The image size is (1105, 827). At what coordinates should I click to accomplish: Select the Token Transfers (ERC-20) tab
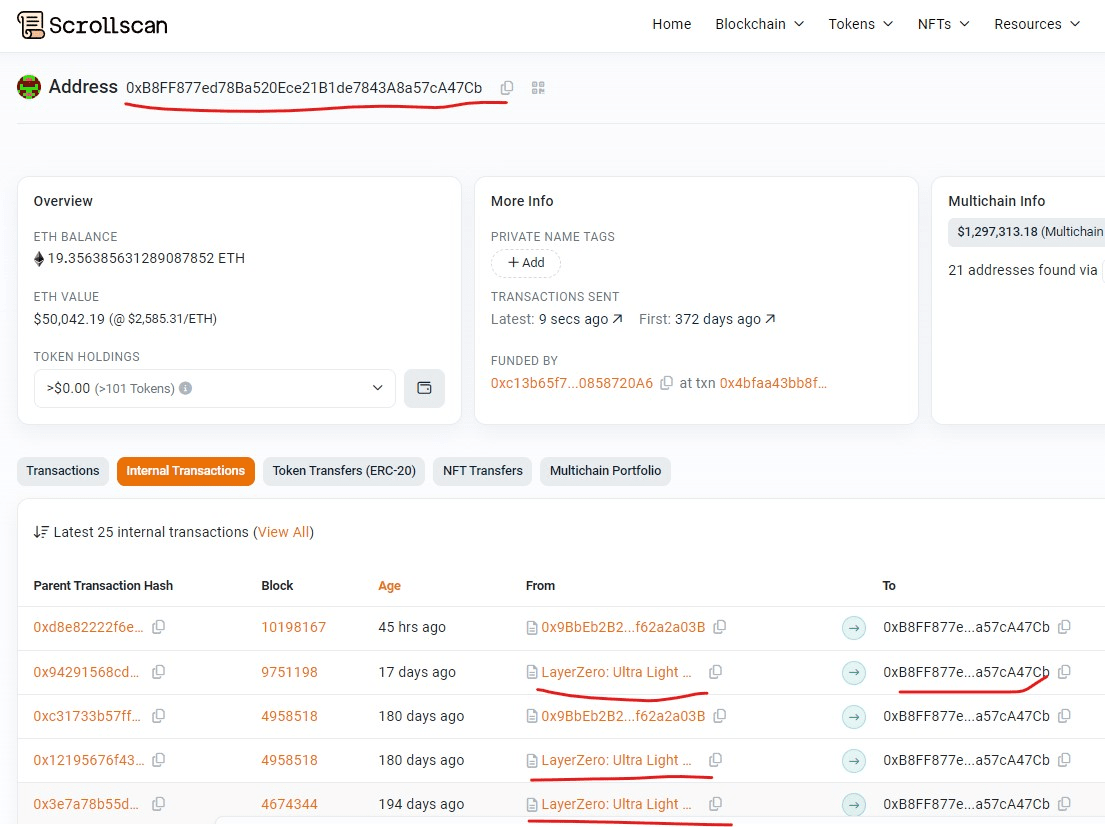pos(344,471)
